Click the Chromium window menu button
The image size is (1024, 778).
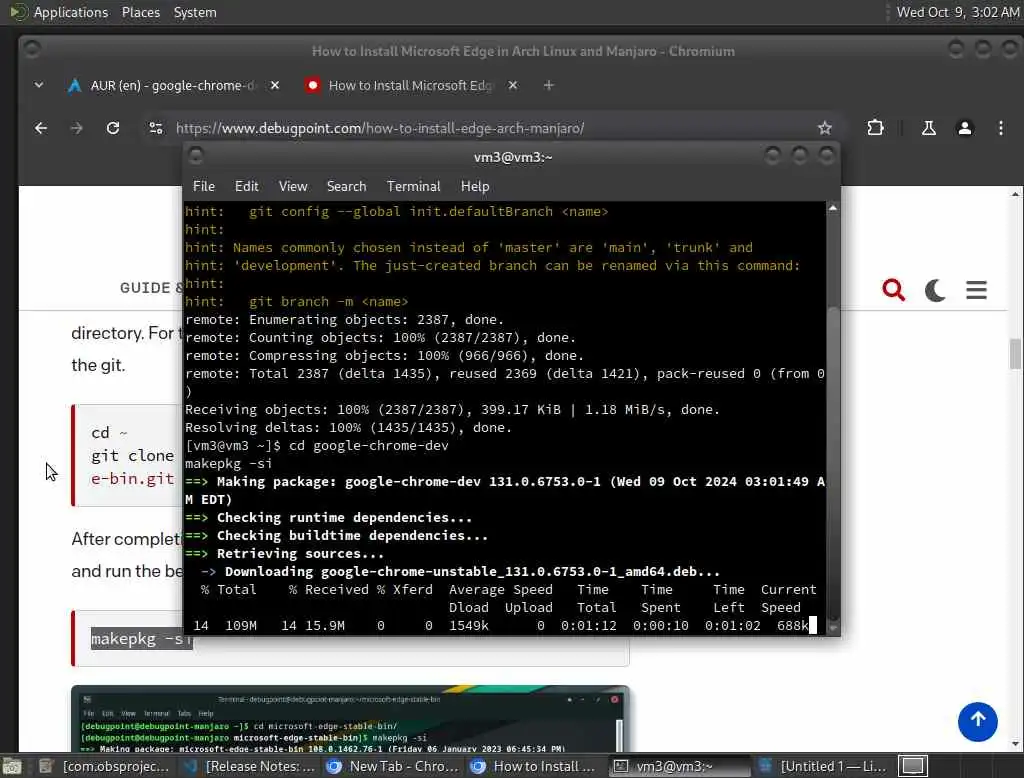[31, 49]
